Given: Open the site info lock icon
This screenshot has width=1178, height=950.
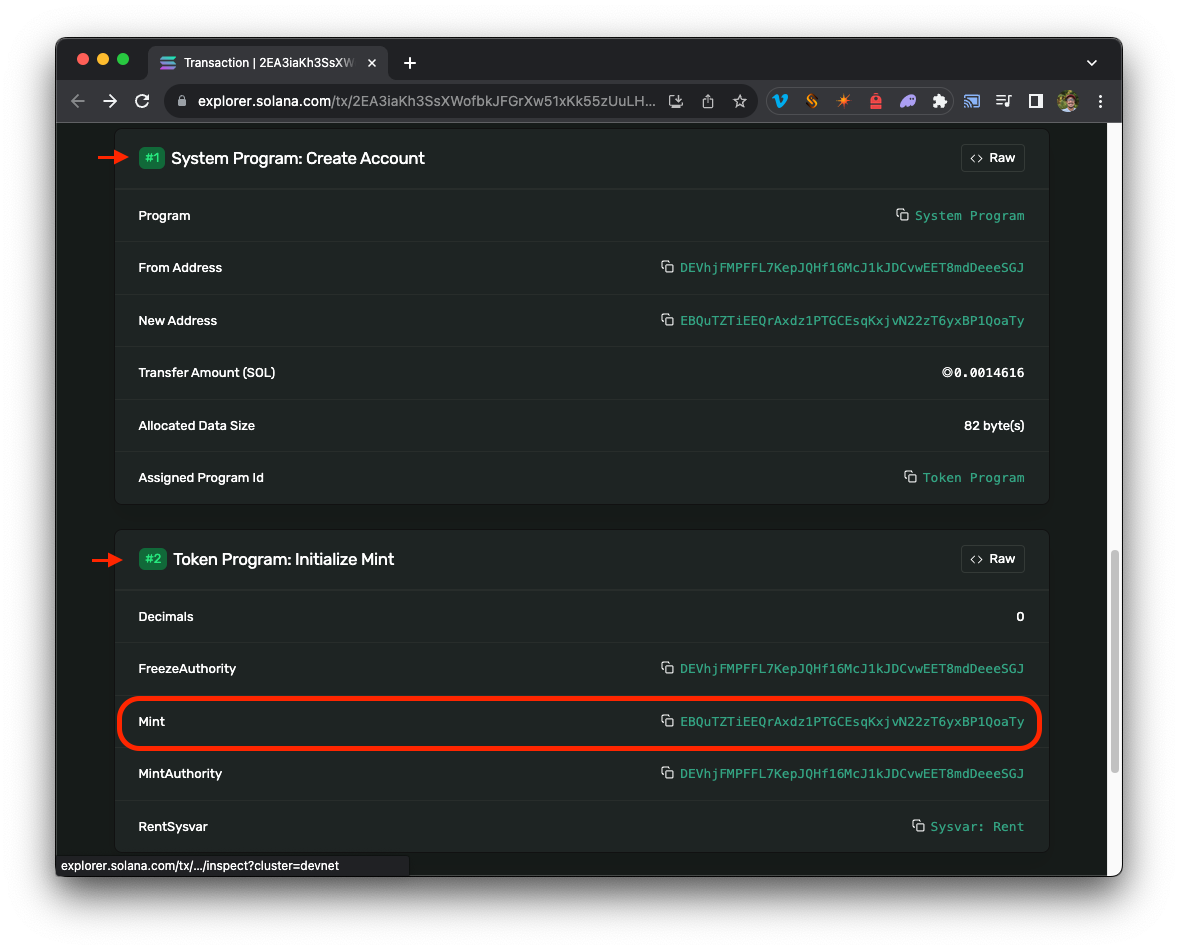Looking at the screenshot, I should pos(181,101).
